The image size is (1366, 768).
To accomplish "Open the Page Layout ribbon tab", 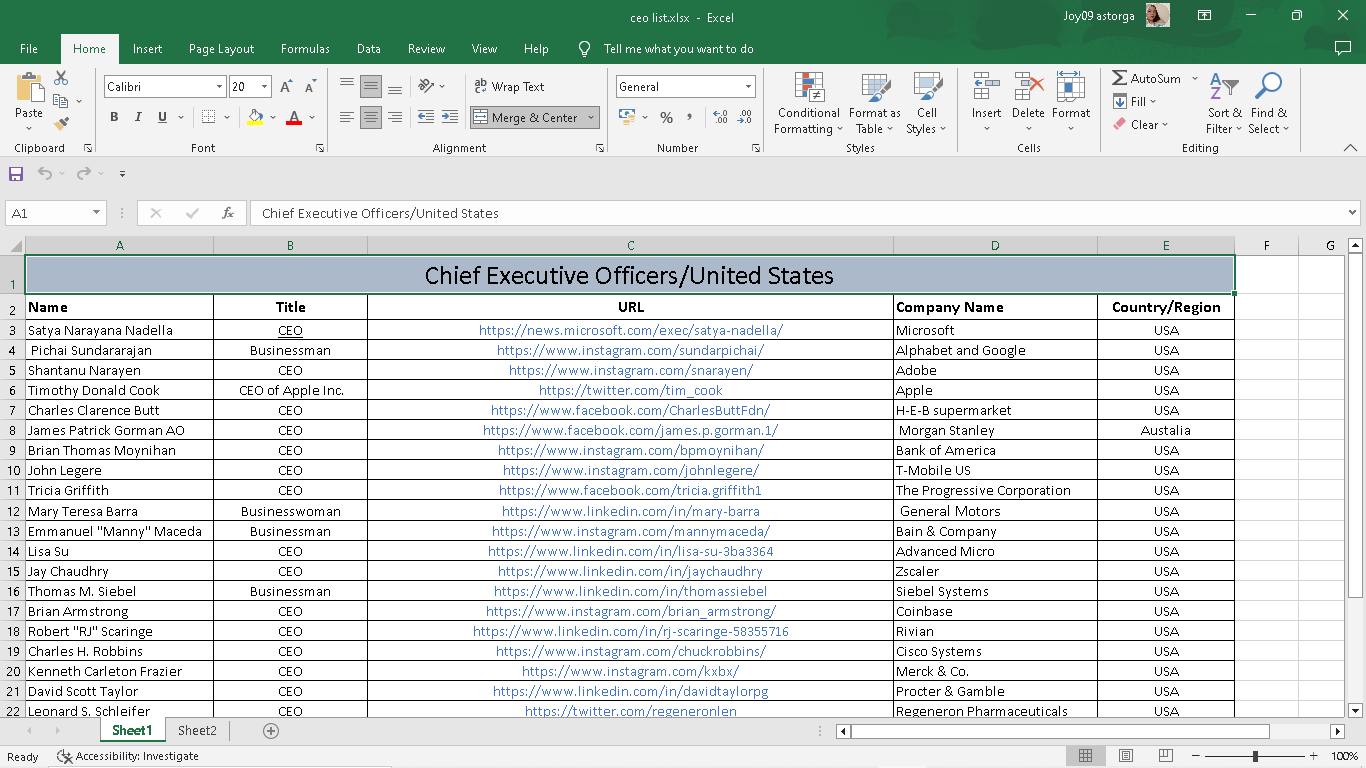I will [221, 49].
